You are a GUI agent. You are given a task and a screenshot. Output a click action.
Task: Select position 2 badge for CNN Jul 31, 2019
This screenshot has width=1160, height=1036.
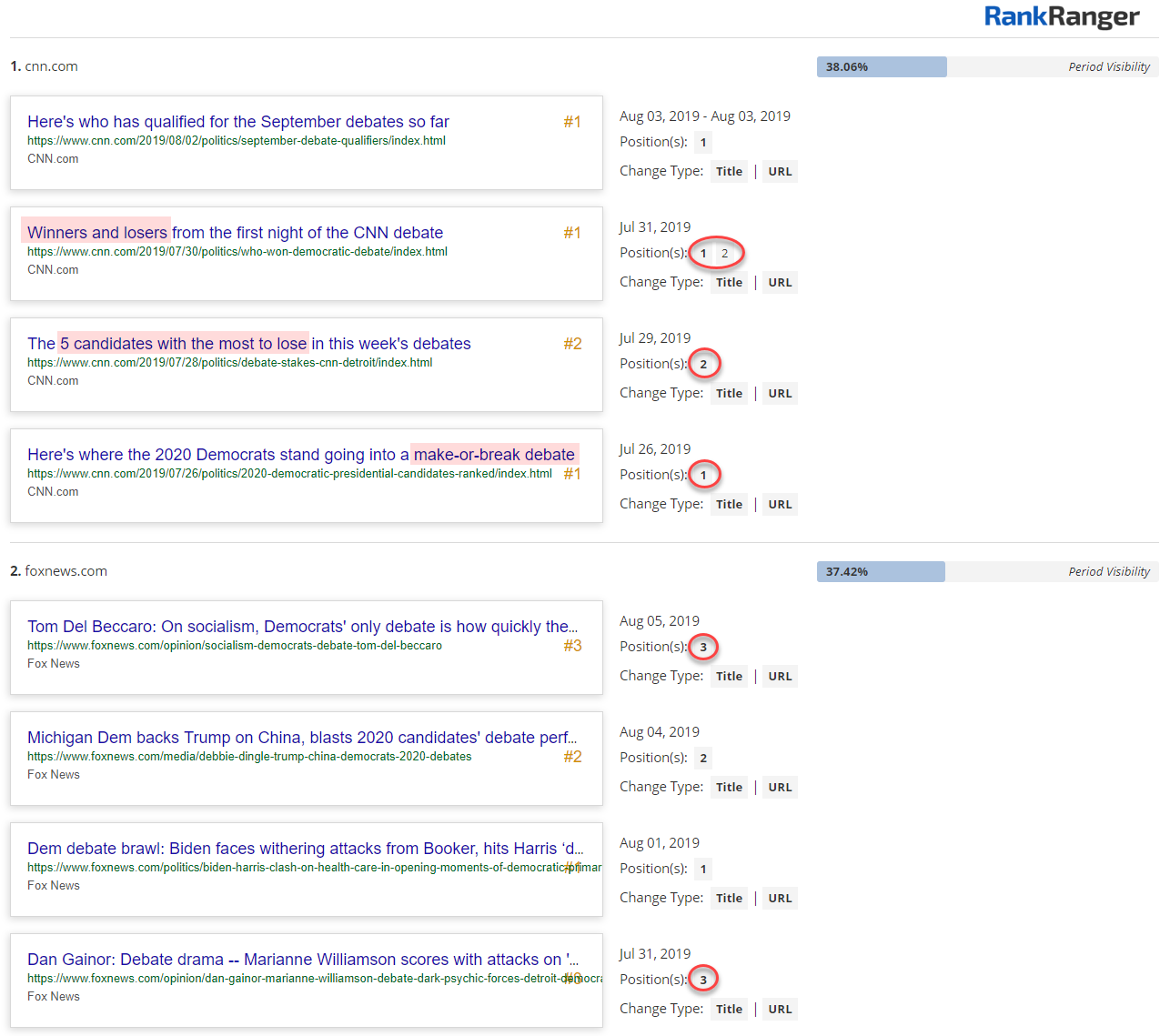coord(725,253)
